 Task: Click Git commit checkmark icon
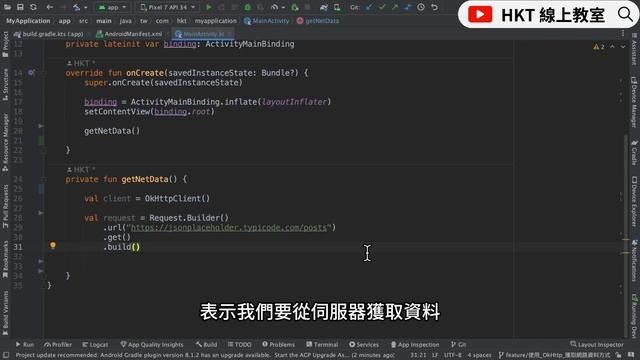tap(382, 7)
